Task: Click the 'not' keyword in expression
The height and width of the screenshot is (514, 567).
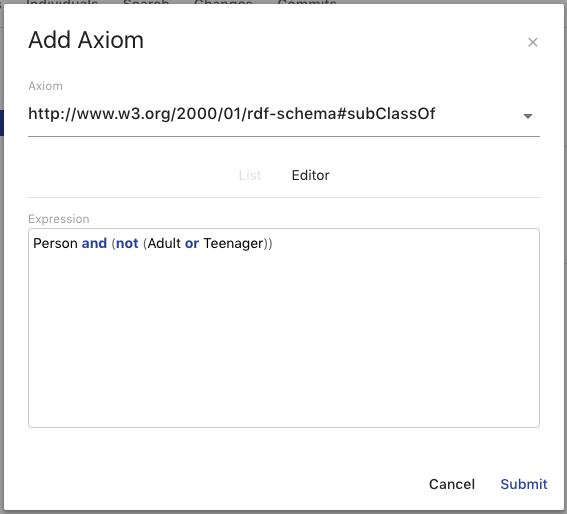Action: coord(127,243)
